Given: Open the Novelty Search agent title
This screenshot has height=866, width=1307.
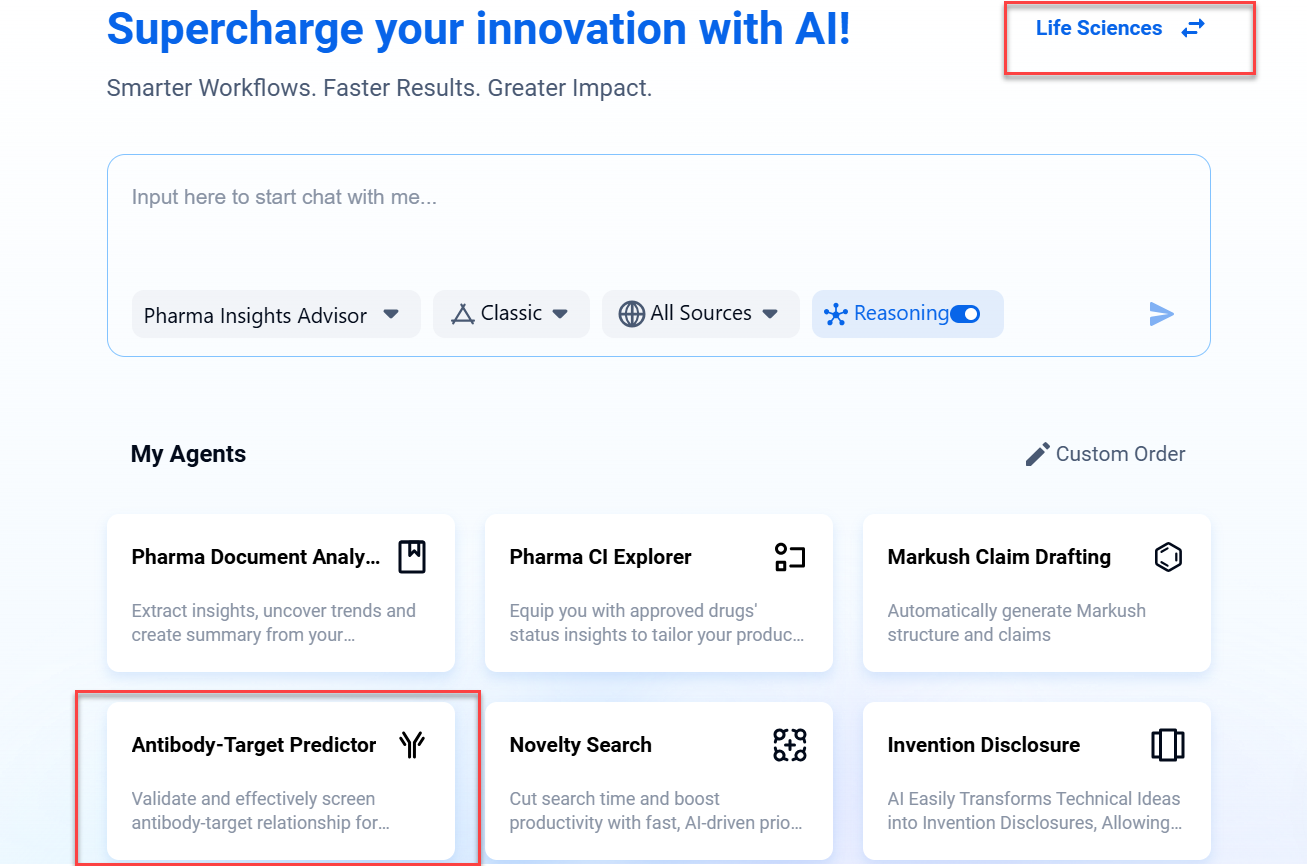Looking at the screenshot, I should tap(580, 745).
